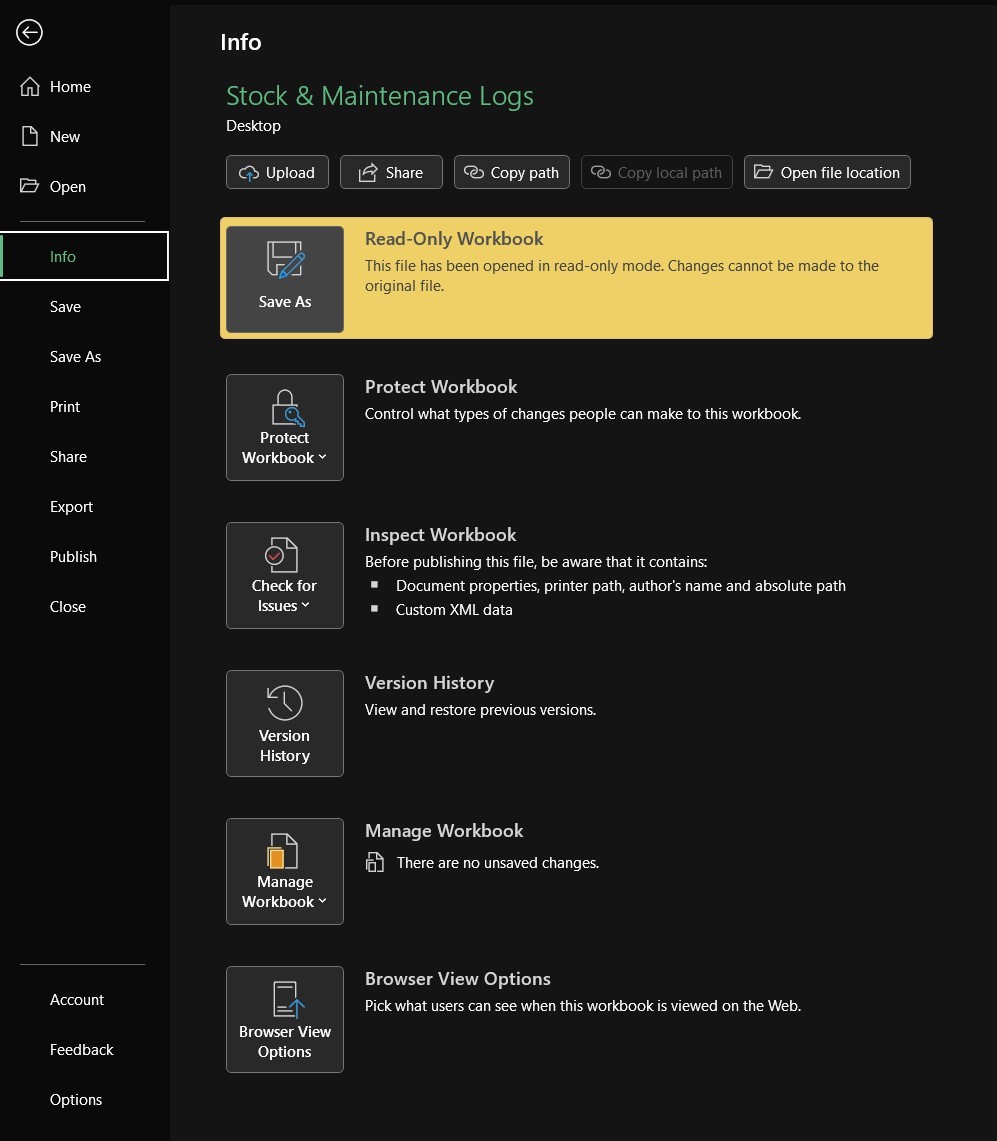The height and width of the screenshot is (1141, 997).
Task: Click the Browser View Options button label
Action: [285, 1041]
